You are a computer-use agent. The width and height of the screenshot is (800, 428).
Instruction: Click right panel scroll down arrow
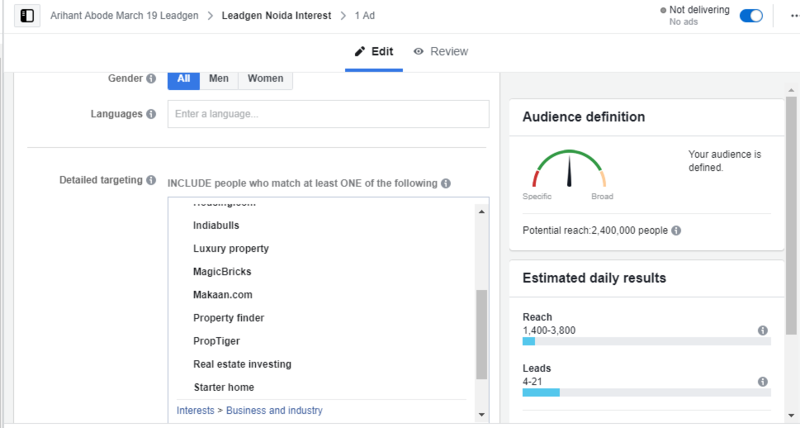point(791,416)
